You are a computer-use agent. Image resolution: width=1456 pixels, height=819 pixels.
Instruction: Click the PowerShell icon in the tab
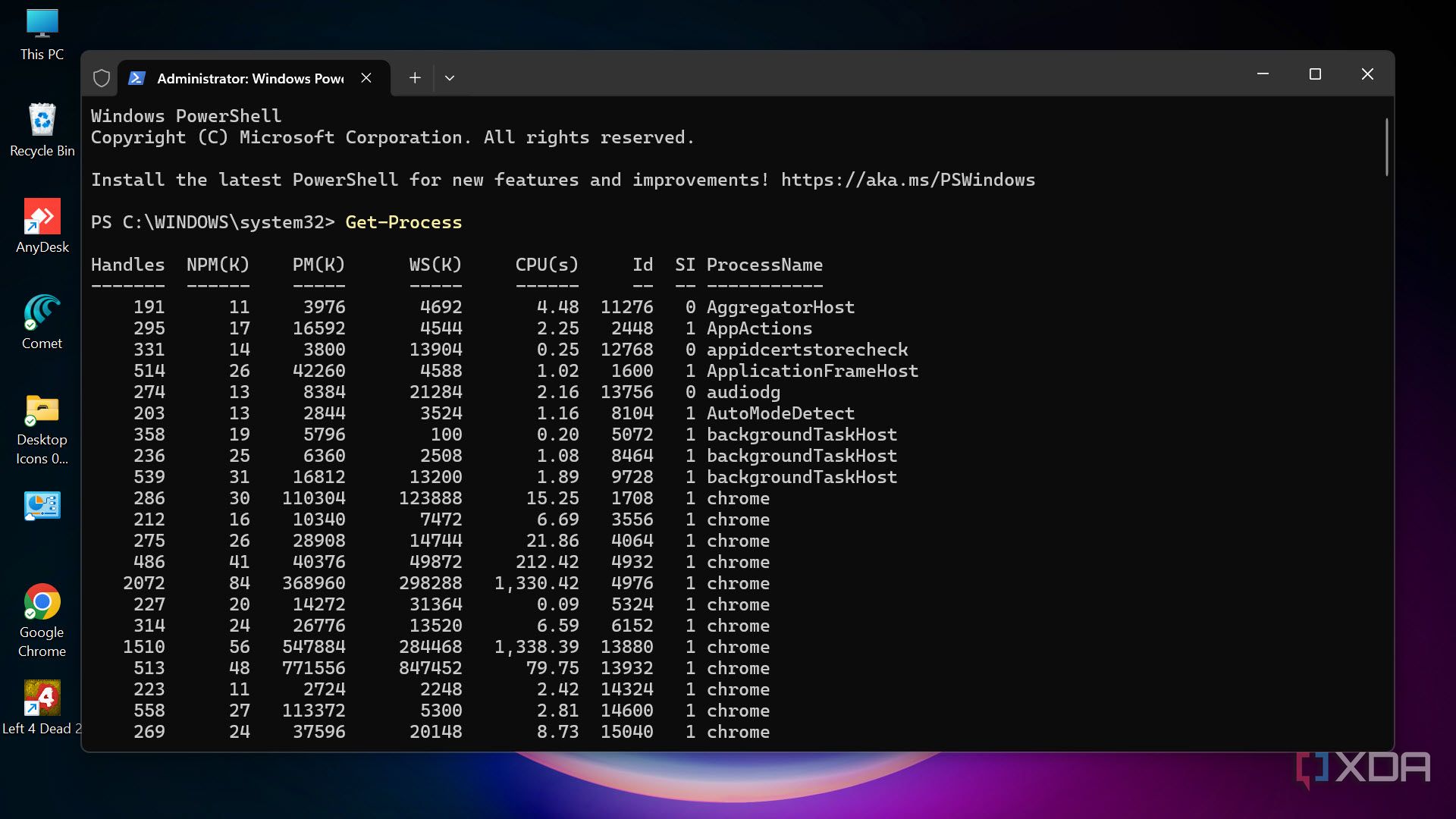point(137,78)
